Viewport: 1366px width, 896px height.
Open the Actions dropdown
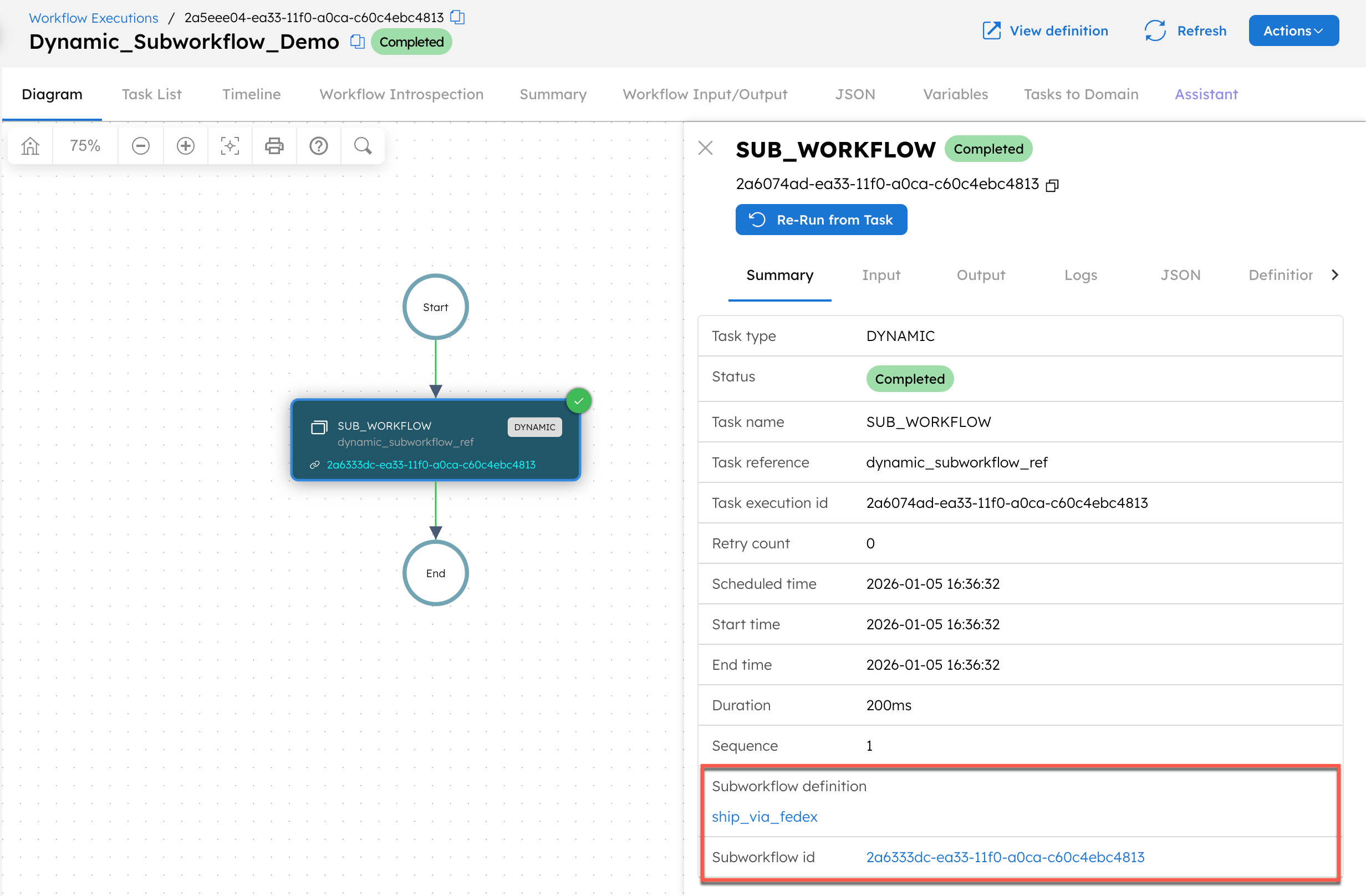(1293, 30)
